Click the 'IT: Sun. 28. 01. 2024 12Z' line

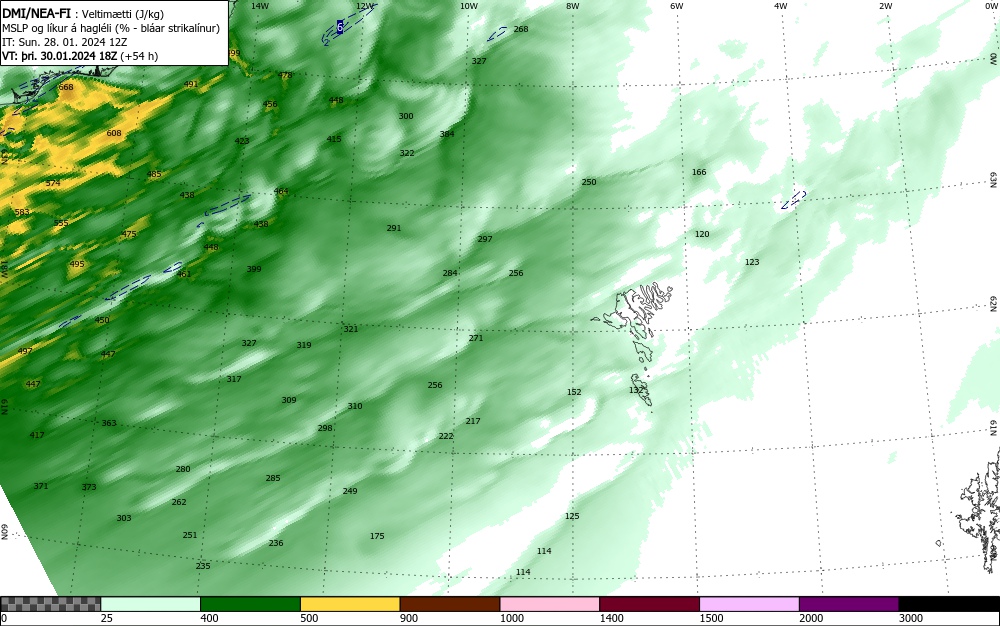[x=64, y=42]
